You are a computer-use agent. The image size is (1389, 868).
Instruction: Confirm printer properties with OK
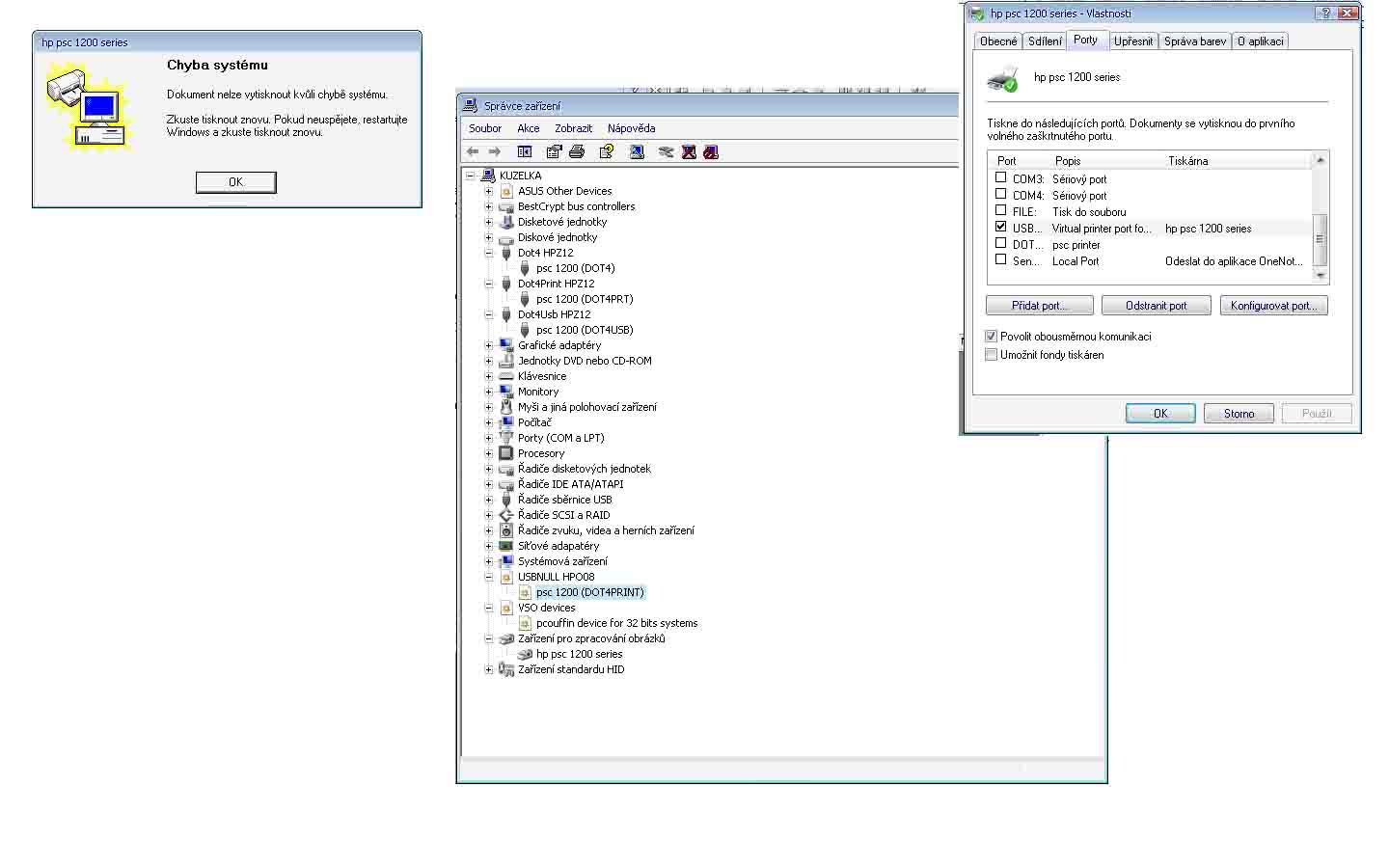point(1161,414)
